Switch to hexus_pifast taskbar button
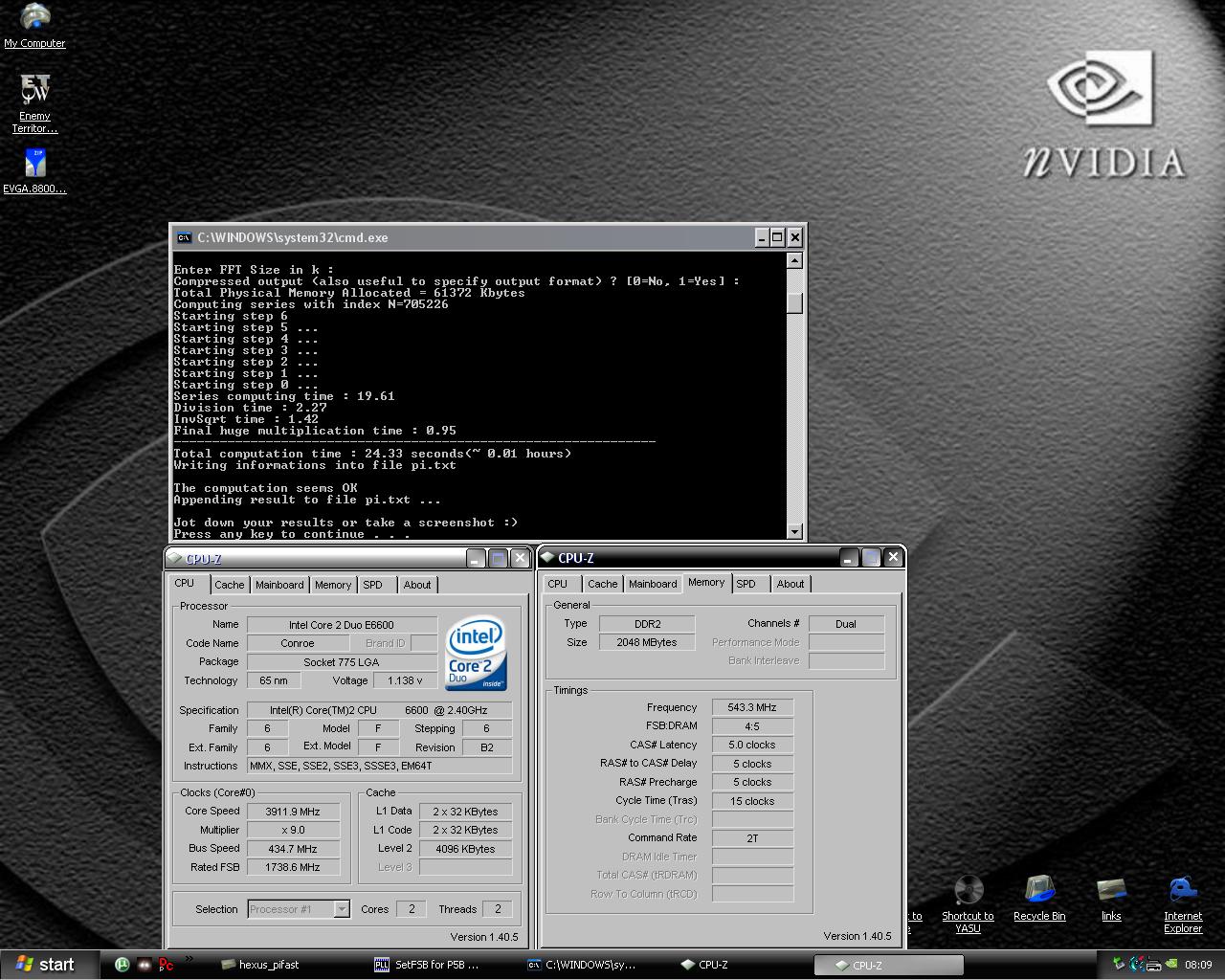The height and width of the screenshot is (980, 1225). [x=291, y=965]
